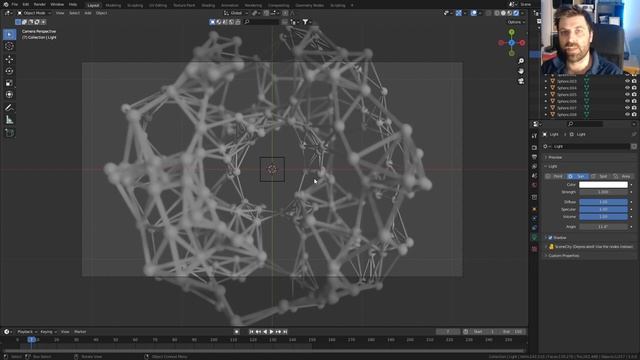This screenshot has width=640, height=360.
Task: Select the Scale tool
Action: pos(9,83)
